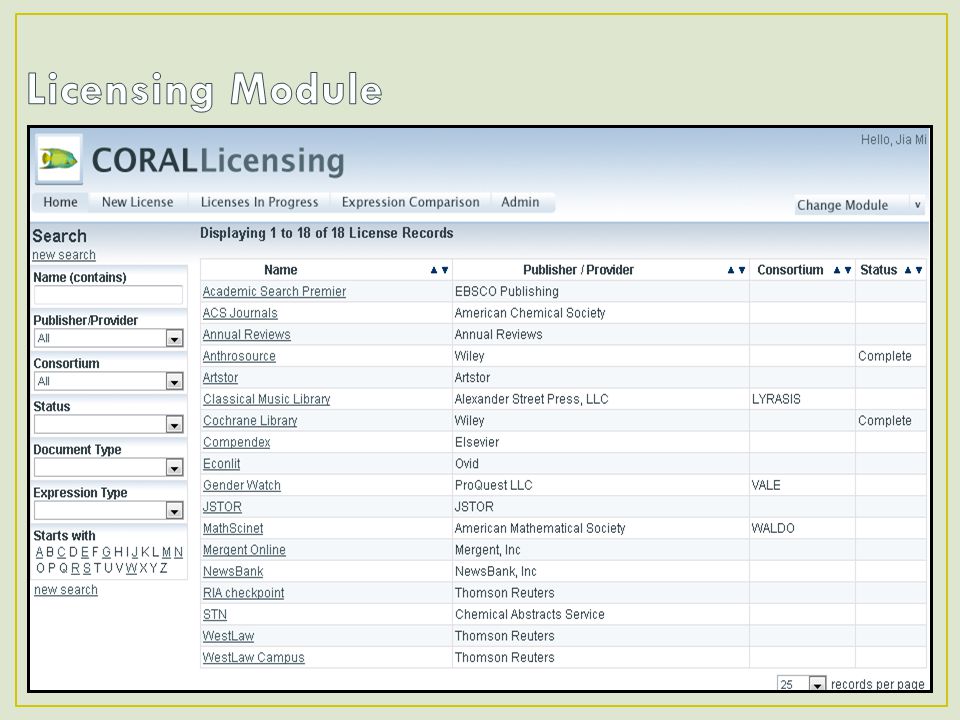The width and height of the screenshot is (960, 720).
Task: Click the top new search link
Action: [x=64, y=255]
